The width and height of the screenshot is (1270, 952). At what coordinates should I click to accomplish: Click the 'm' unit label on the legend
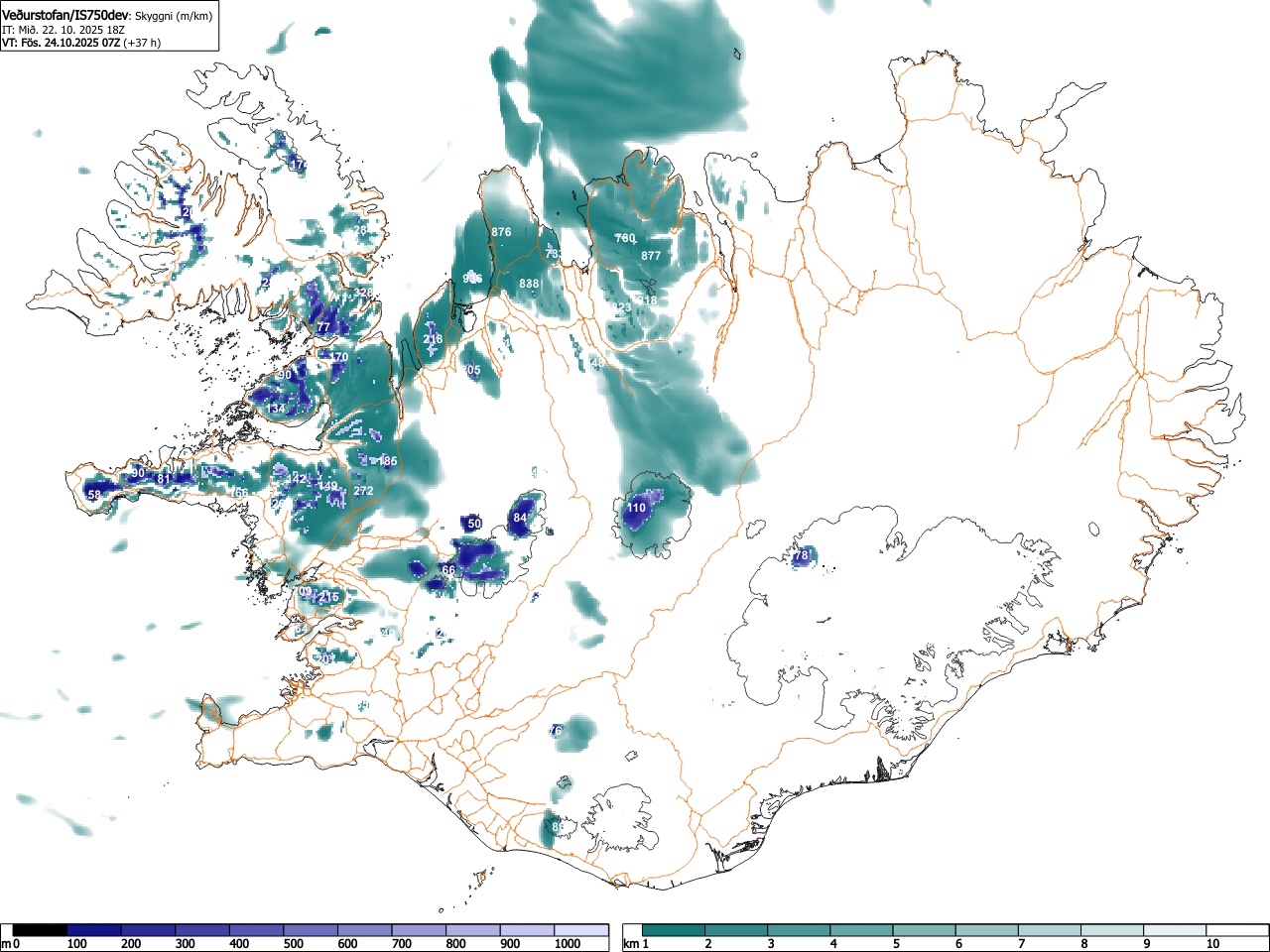point(7,944)
